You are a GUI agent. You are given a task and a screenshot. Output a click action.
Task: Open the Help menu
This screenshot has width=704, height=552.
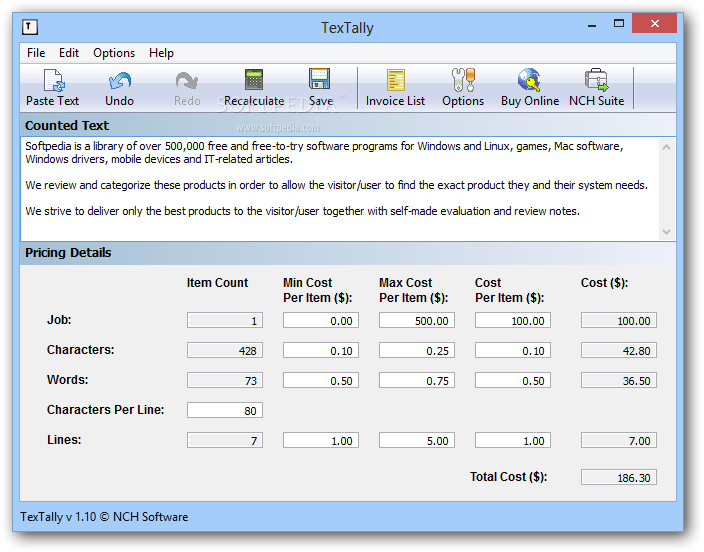pos(161,53)
